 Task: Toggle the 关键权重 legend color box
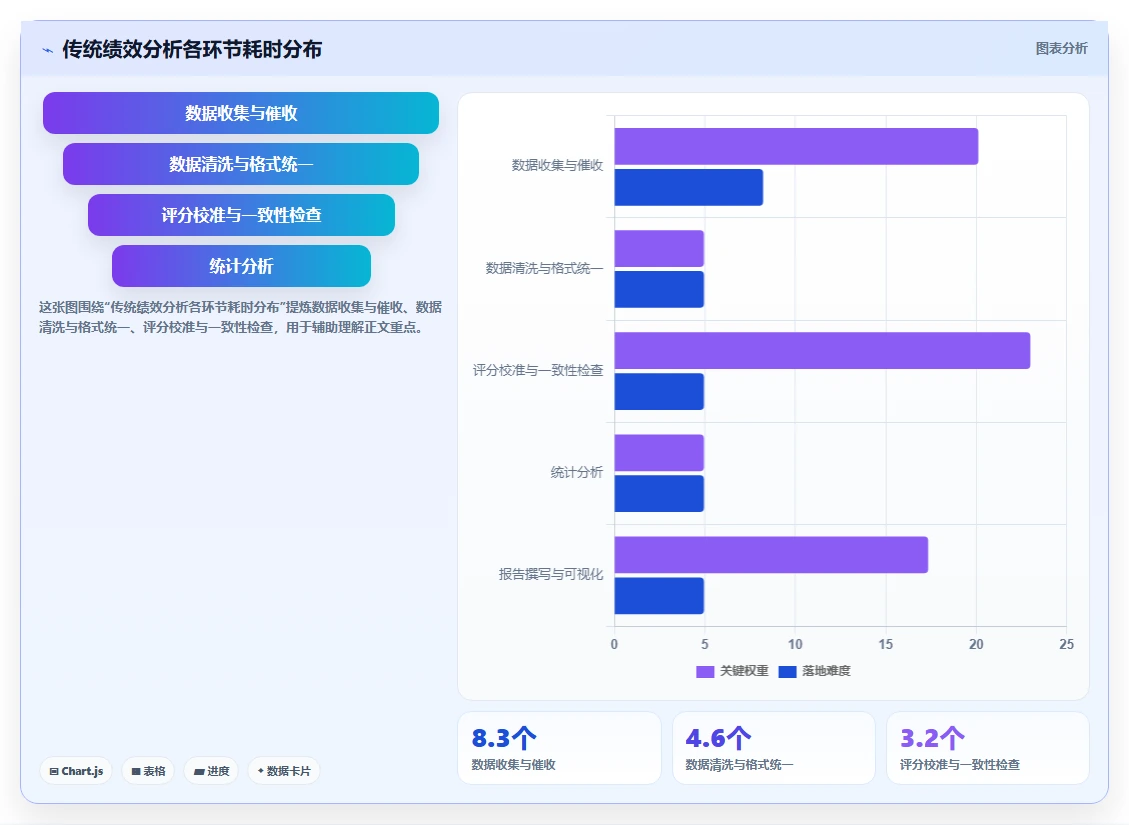tap(705, 672)
